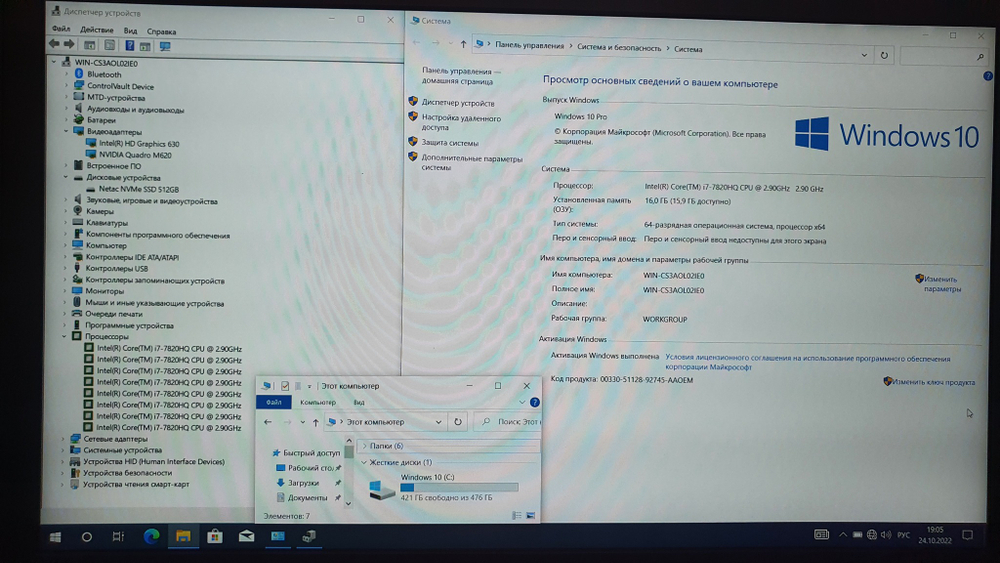Select Устройства чтения смарт-карт category

[136, 484]
